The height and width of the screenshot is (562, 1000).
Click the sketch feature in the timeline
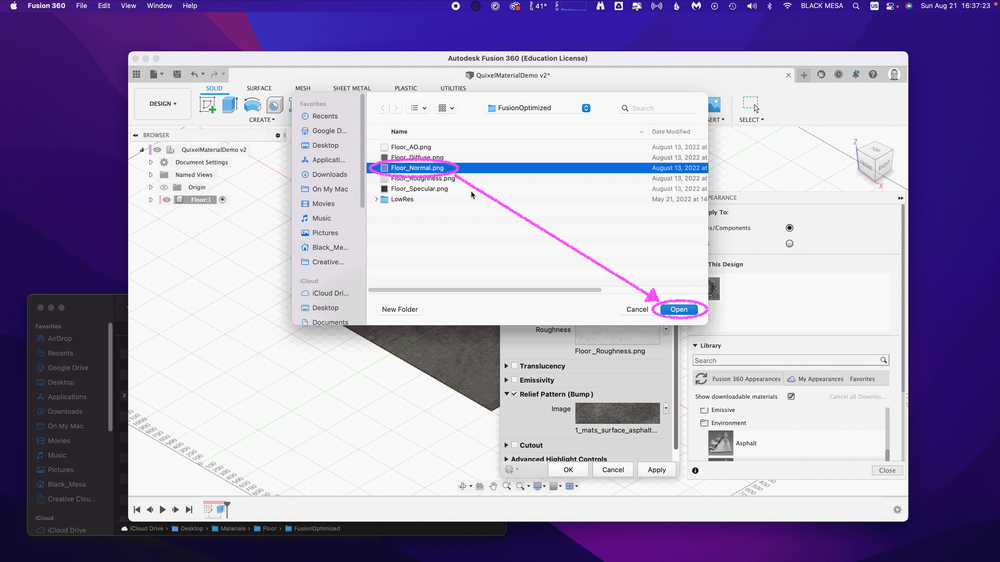pos(208,509)
